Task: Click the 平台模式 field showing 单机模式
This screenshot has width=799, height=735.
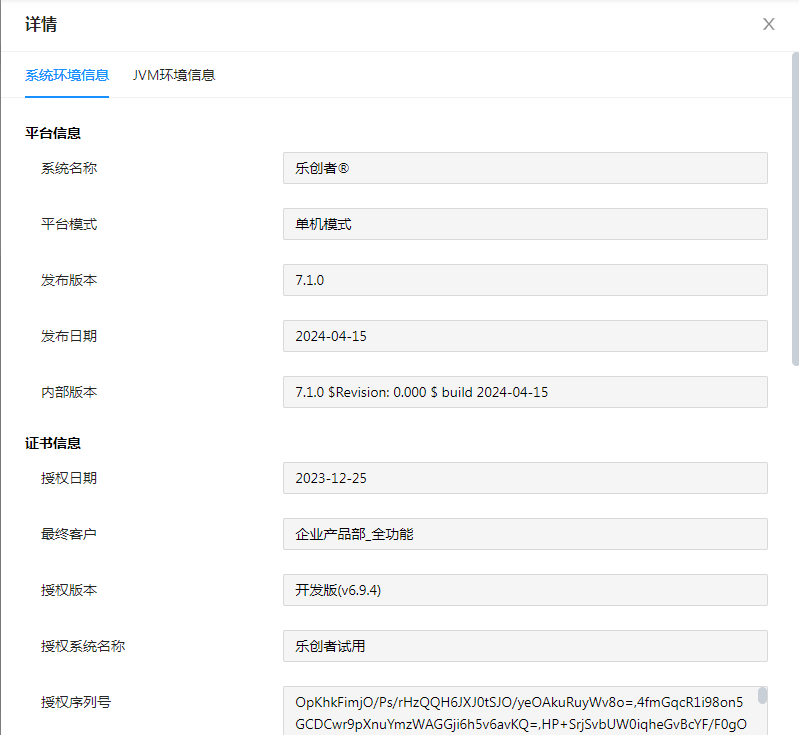Action: tap(525, 224)
